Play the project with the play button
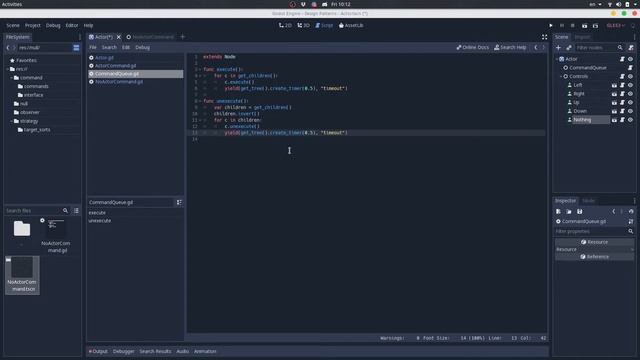The height and width of the screenshot is (360, 640). [551, 25]
